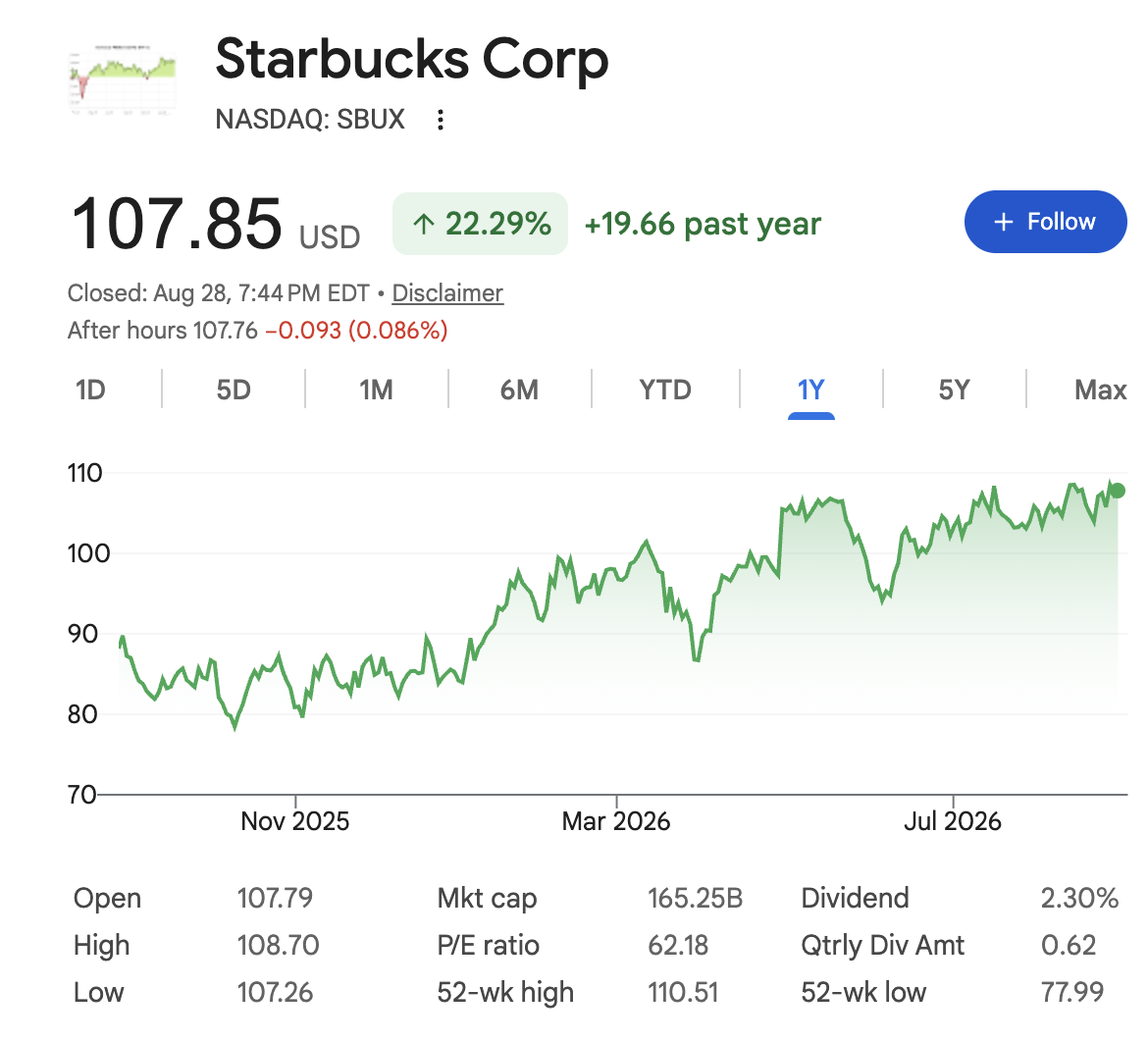The width and height of the screenshot is (1148, 1042).
Task: Click the Jul 2026 axis label
Action: (953, 821)
